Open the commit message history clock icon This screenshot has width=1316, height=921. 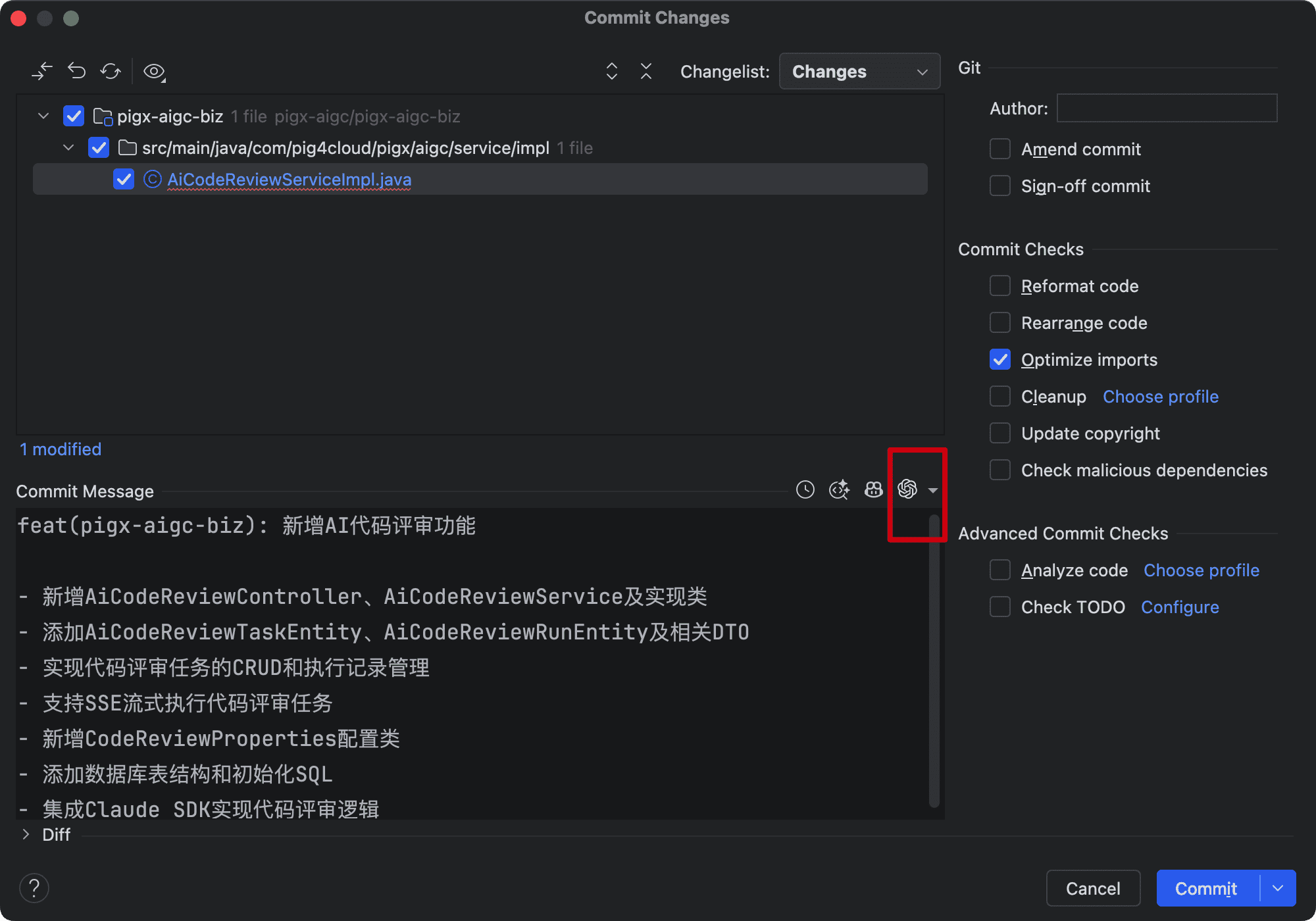pyautogui.click(x=805, y=490)
